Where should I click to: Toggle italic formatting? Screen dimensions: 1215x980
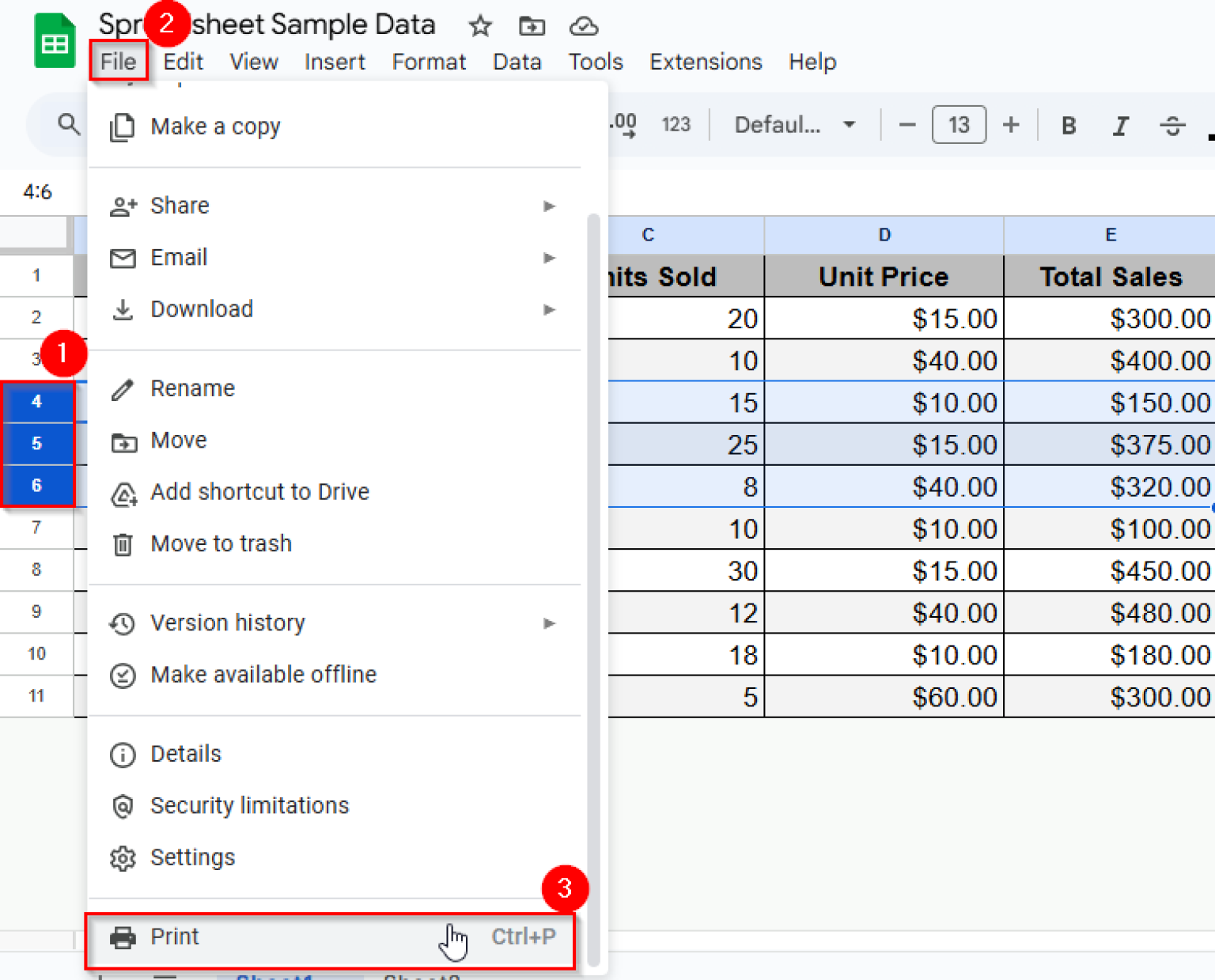tap(1120, 126)
